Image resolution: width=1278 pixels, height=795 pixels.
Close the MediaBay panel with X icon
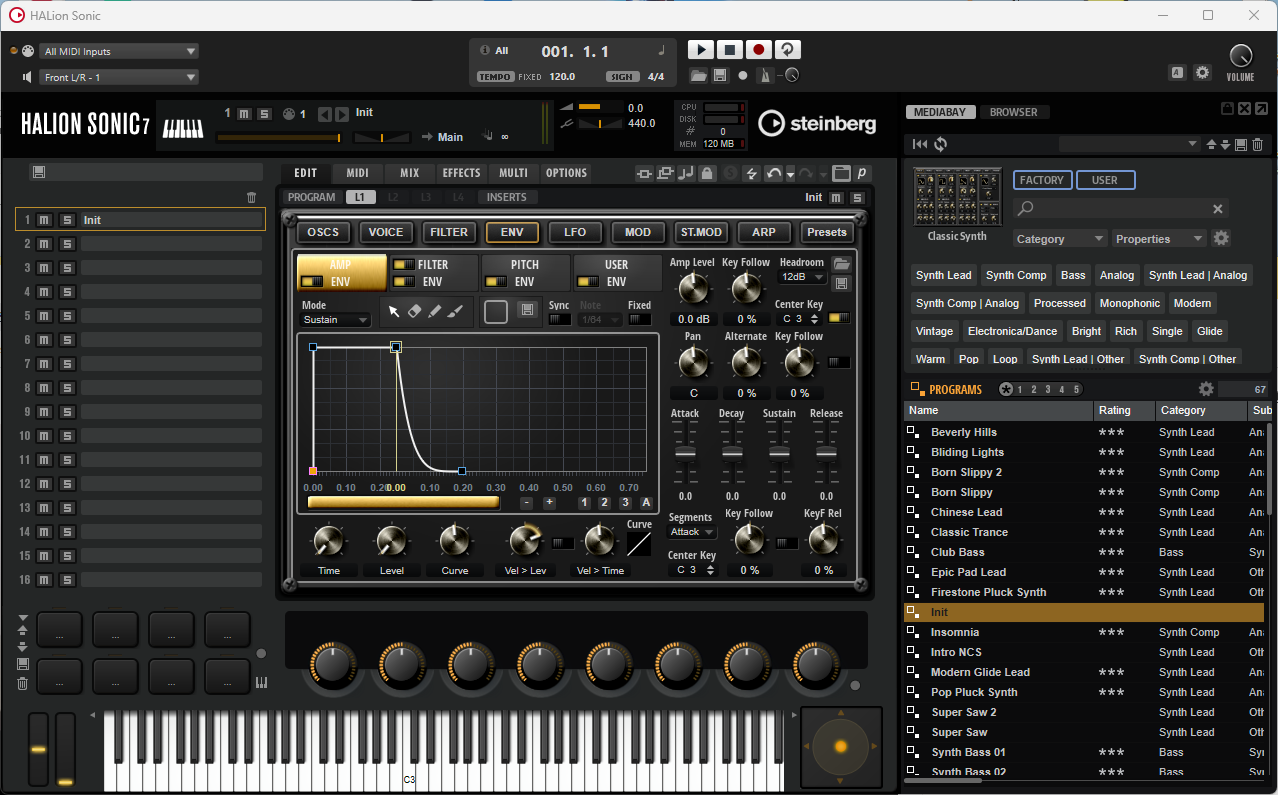pyautogui.click(x=1244, y=109)
